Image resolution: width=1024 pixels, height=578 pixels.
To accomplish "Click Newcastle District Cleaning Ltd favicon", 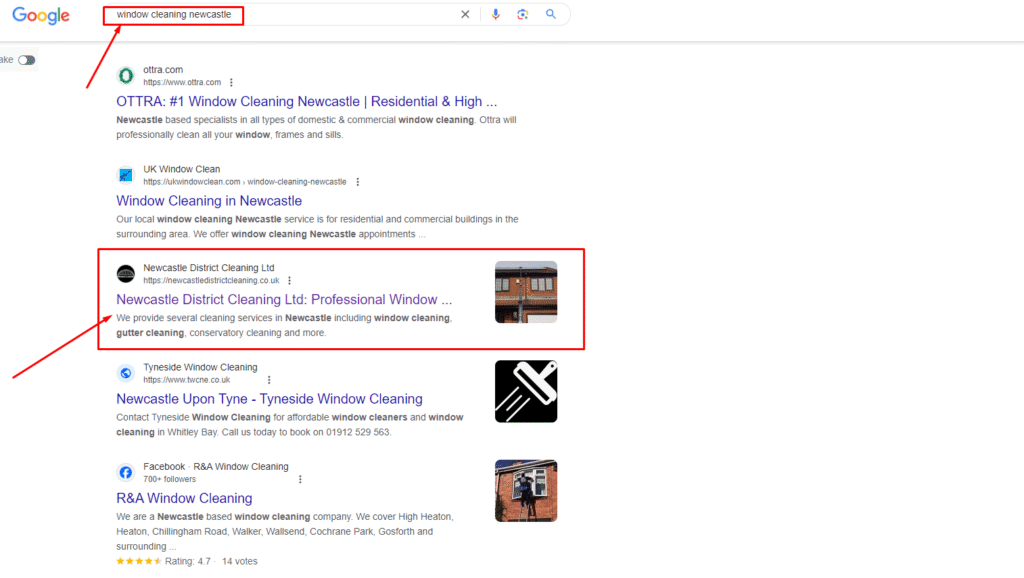I will (x=126, y=274).
